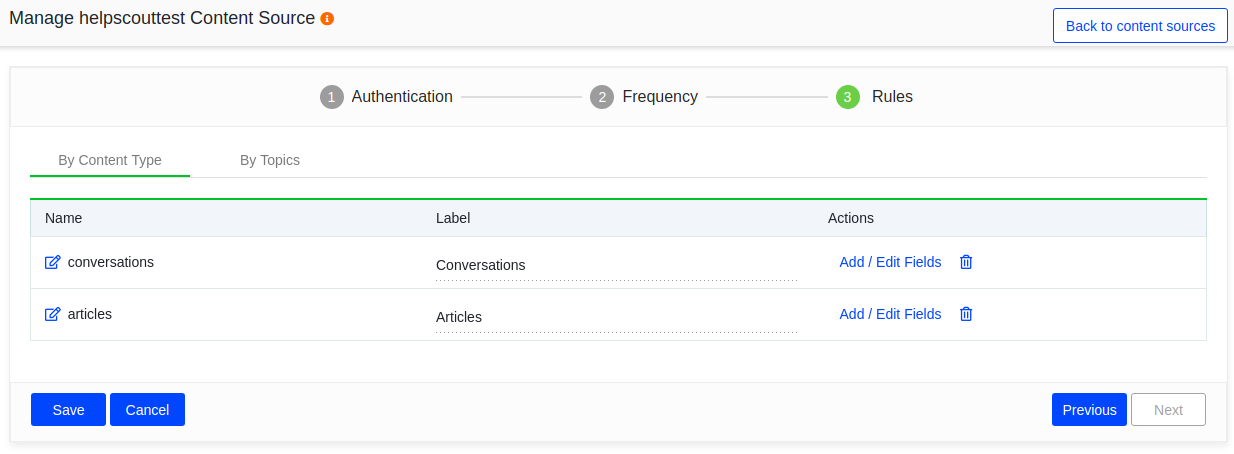Save the content source rules

click(x=68, y=410)
